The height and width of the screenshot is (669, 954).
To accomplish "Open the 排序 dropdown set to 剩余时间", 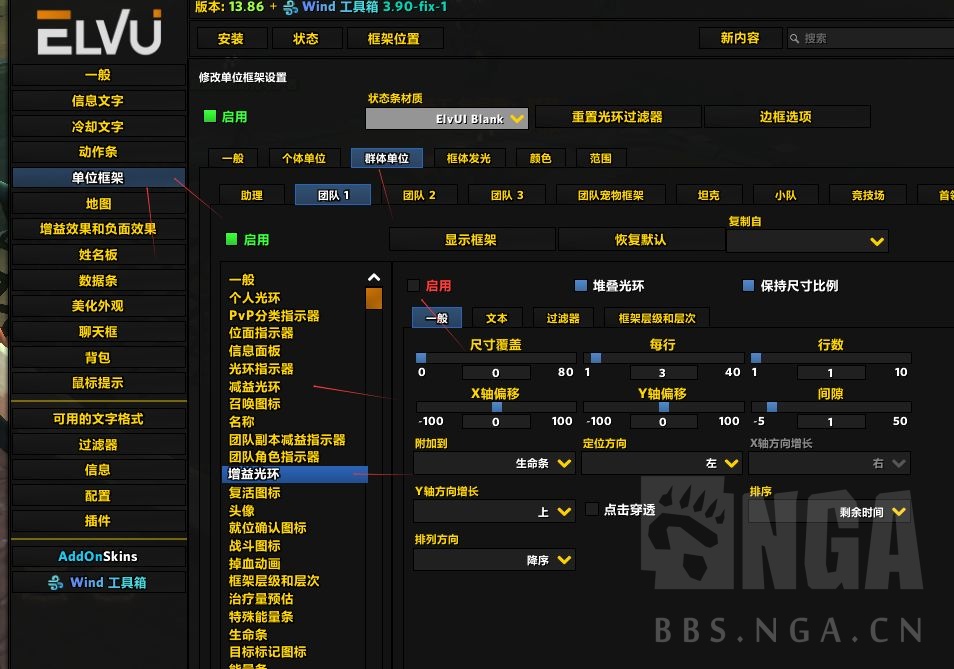I will (x=829, y=511).
